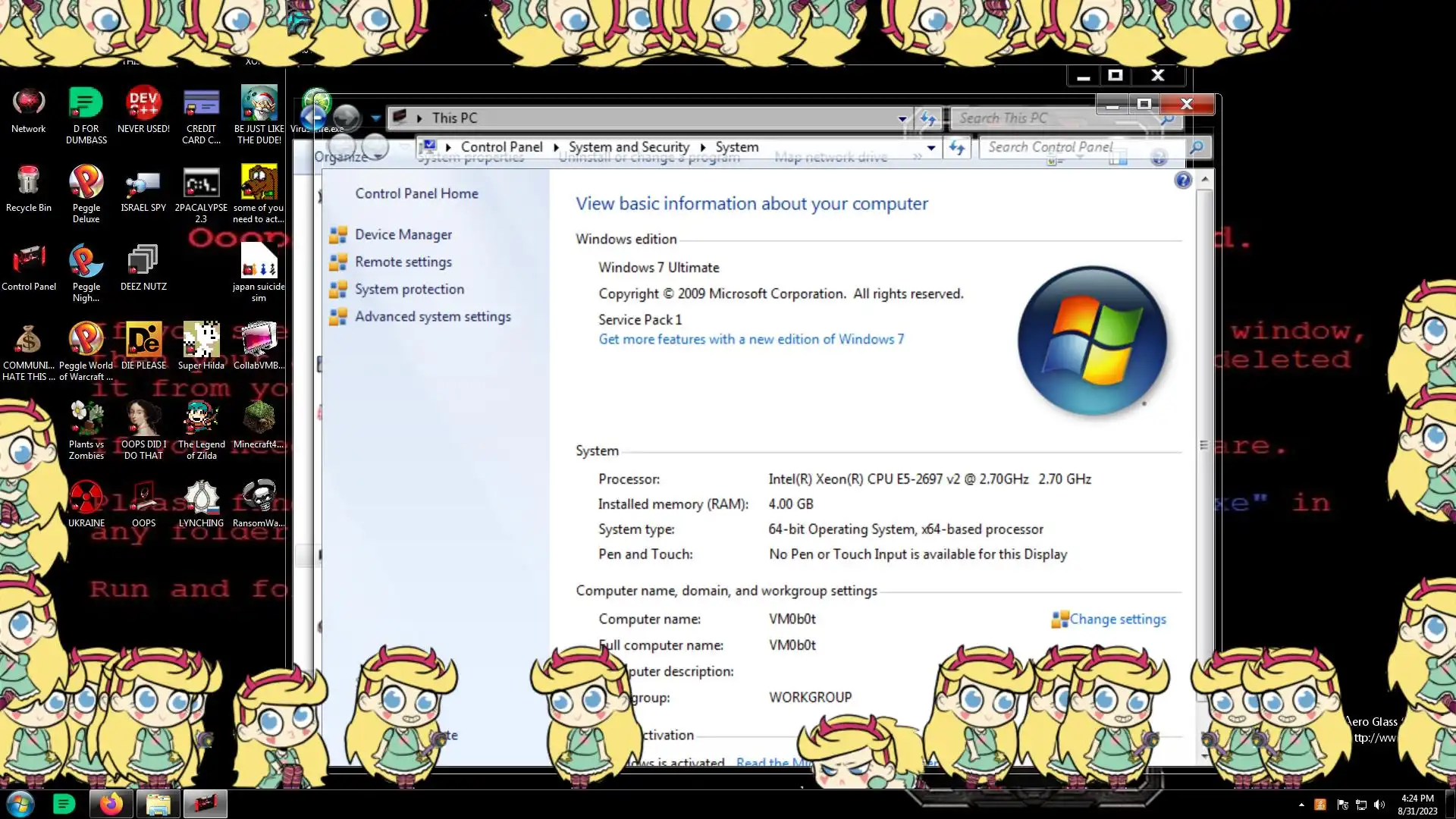Open Device Manager in sidebar
The width and height of the screenshot is (1456, 819).
[x=403, y=235]
